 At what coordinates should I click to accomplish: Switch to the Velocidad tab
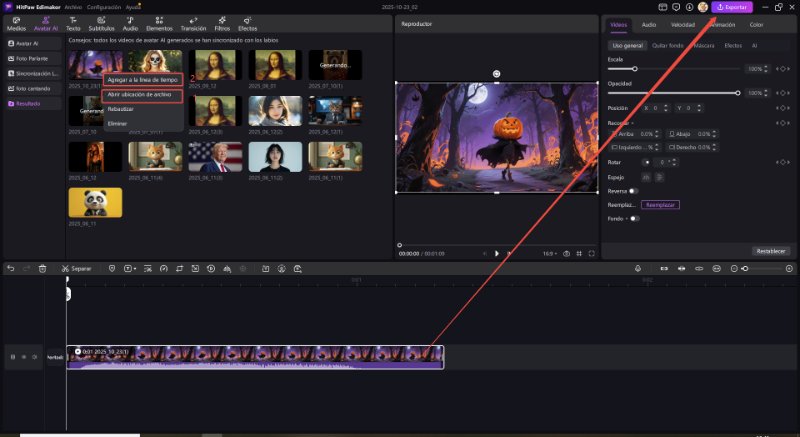click(683, 24)
